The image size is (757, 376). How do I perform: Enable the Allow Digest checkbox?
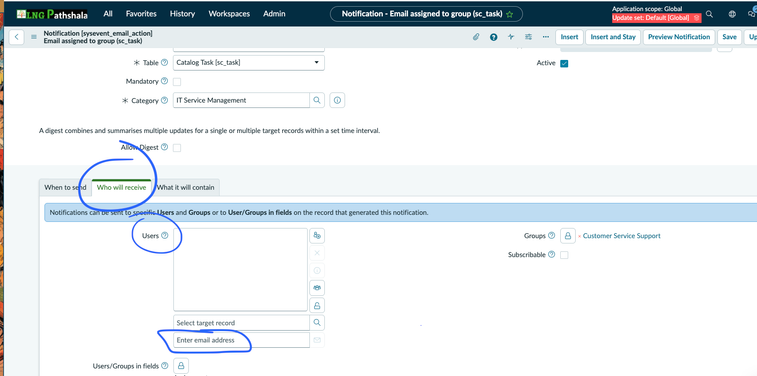(177, 148)
